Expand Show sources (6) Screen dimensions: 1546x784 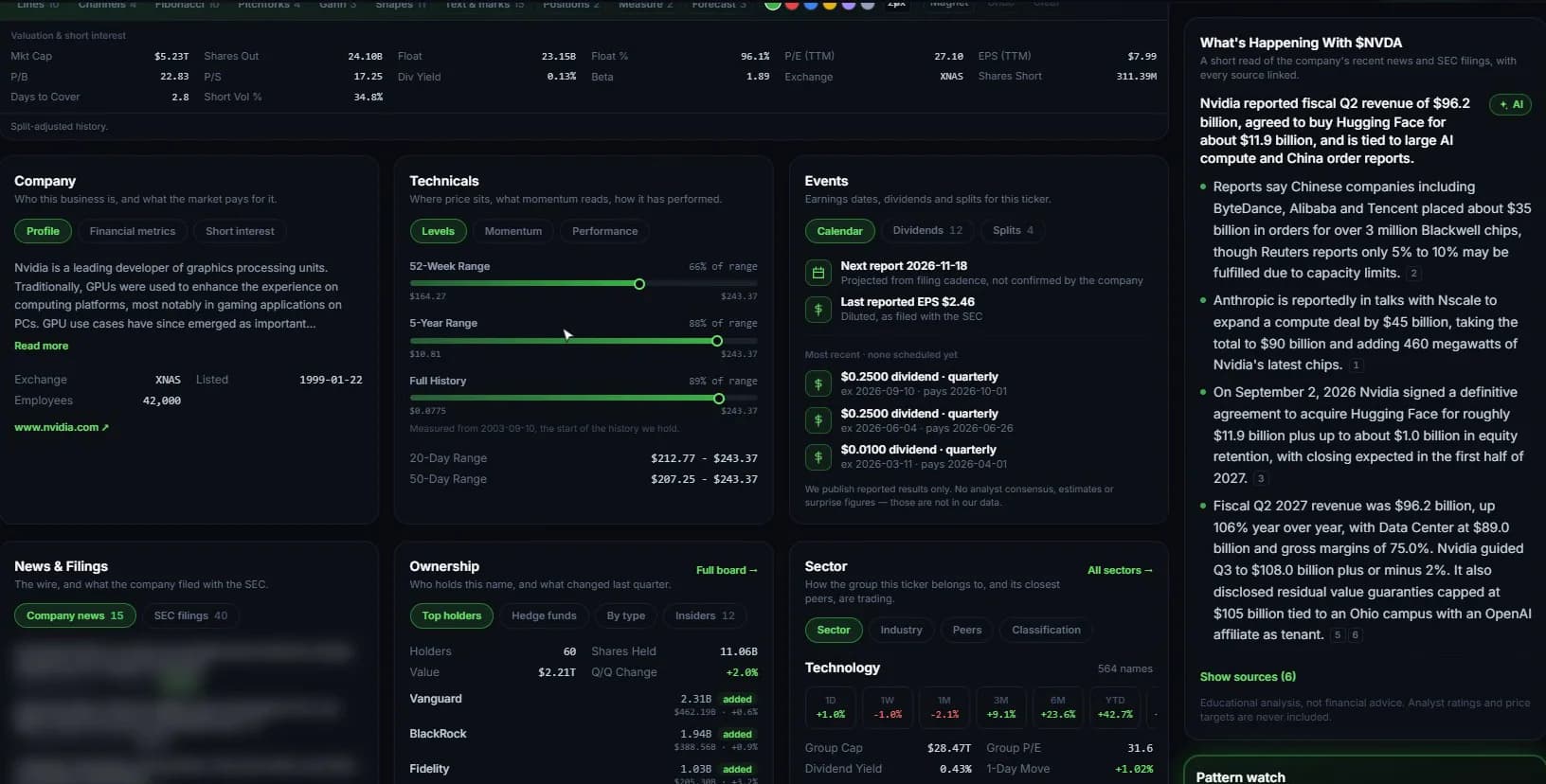click(x=1248, y=676)
